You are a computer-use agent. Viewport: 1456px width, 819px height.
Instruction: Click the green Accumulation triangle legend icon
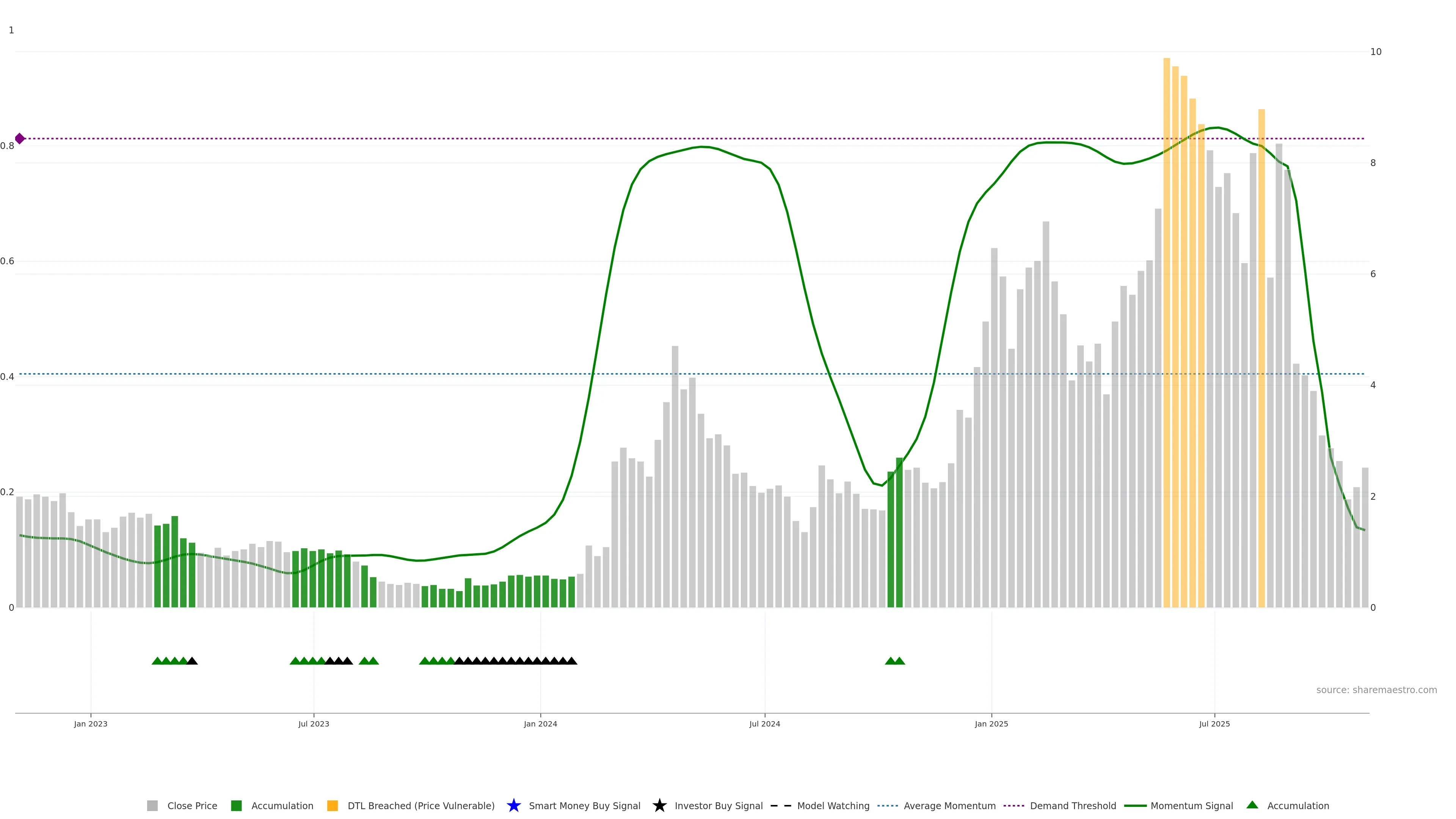point(1252,805)
